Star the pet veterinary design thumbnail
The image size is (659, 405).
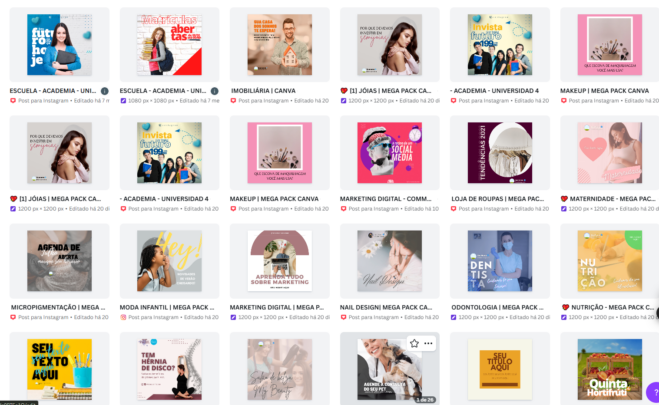coord(414,343)
